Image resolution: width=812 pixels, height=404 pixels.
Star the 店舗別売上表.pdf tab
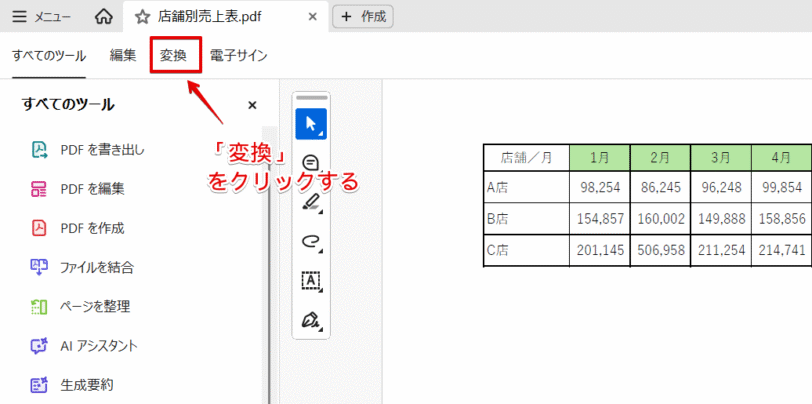tap(142, 17)
